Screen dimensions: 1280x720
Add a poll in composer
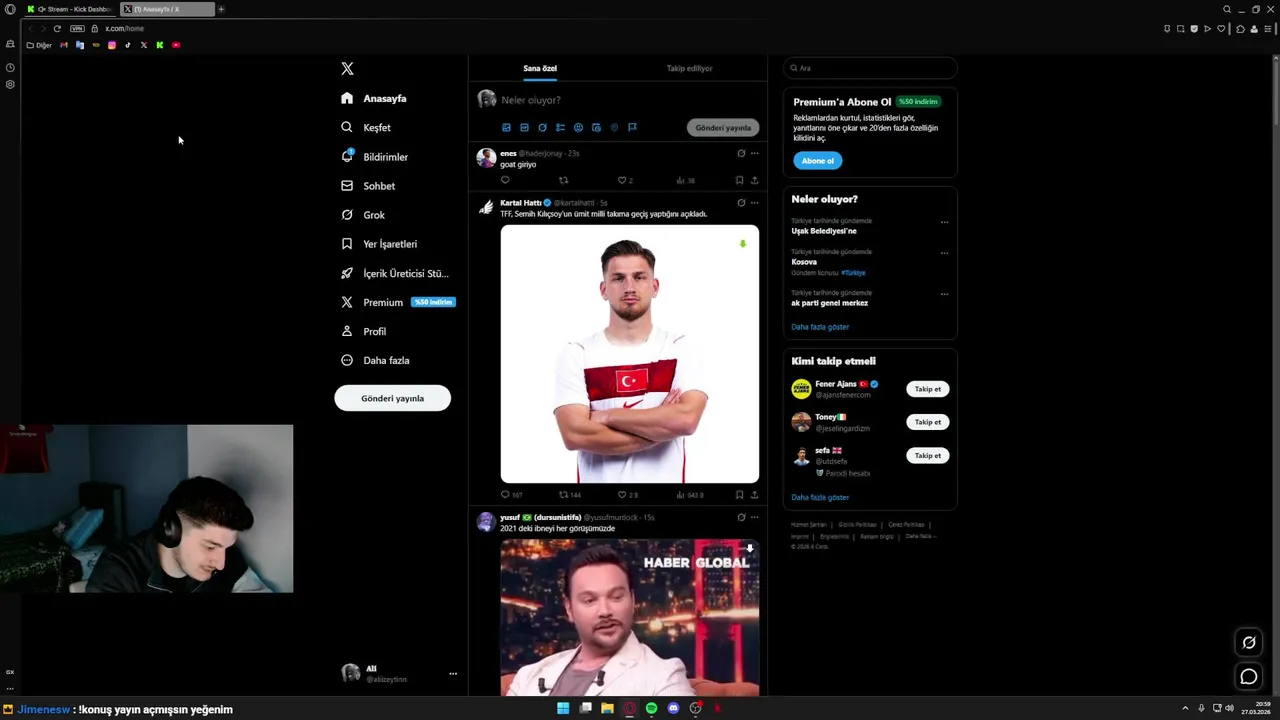point(560,128)
